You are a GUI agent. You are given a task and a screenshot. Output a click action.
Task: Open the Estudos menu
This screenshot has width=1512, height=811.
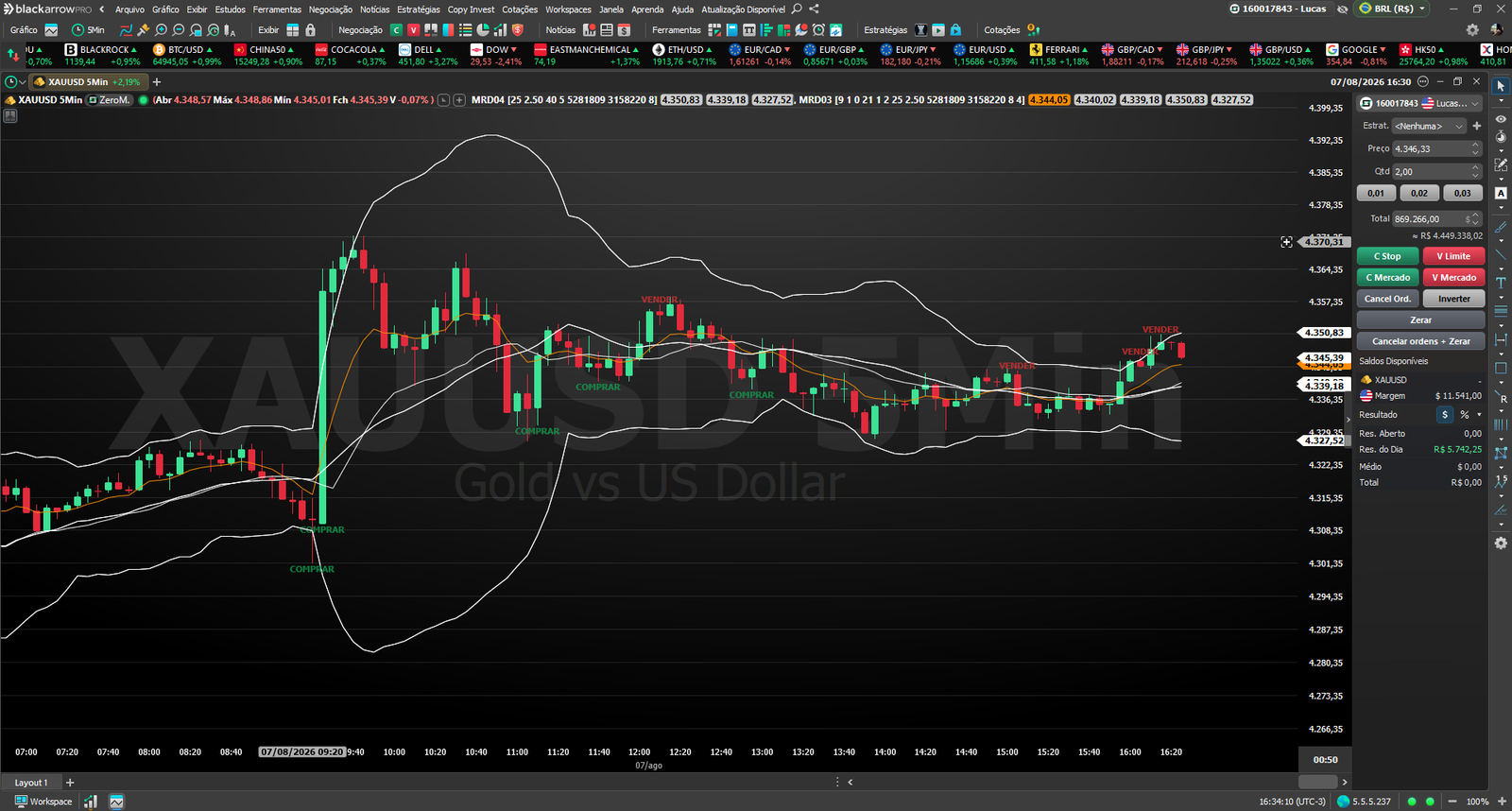pyautogui.click(x=230, y=9)
